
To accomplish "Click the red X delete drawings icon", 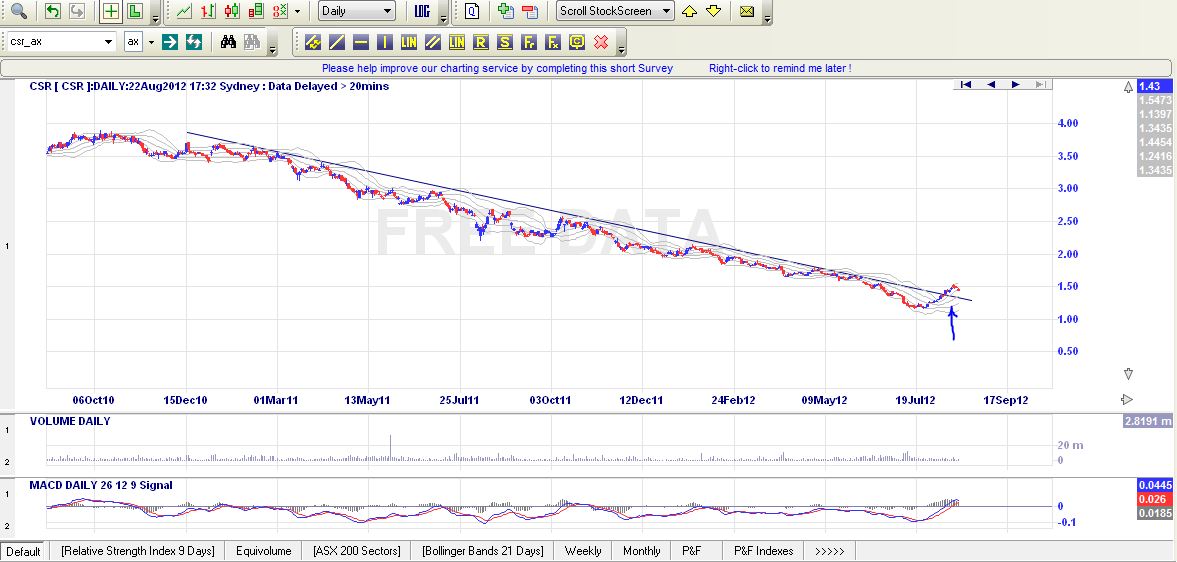I will pyautogui.click(x=601, y=42).
